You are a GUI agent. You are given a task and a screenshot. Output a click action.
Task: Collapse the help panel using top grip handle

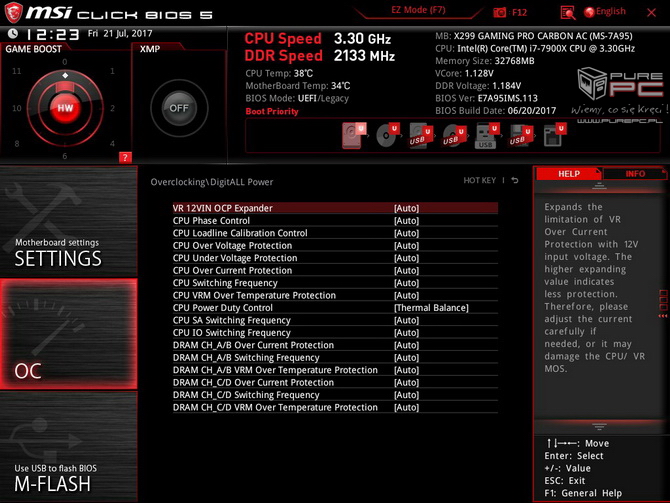[x=599, y=186]
